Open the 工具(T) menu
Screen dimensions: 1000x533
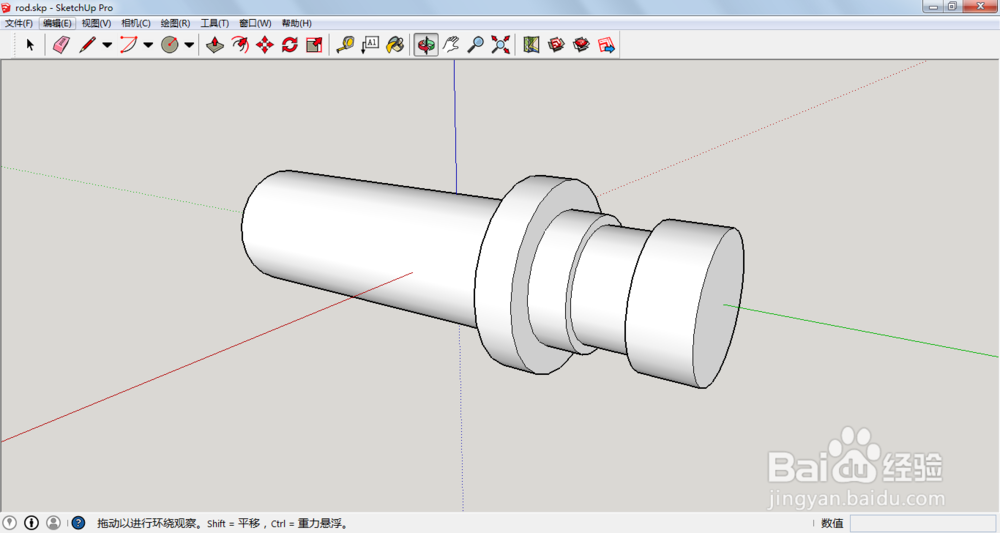[214, 23]
